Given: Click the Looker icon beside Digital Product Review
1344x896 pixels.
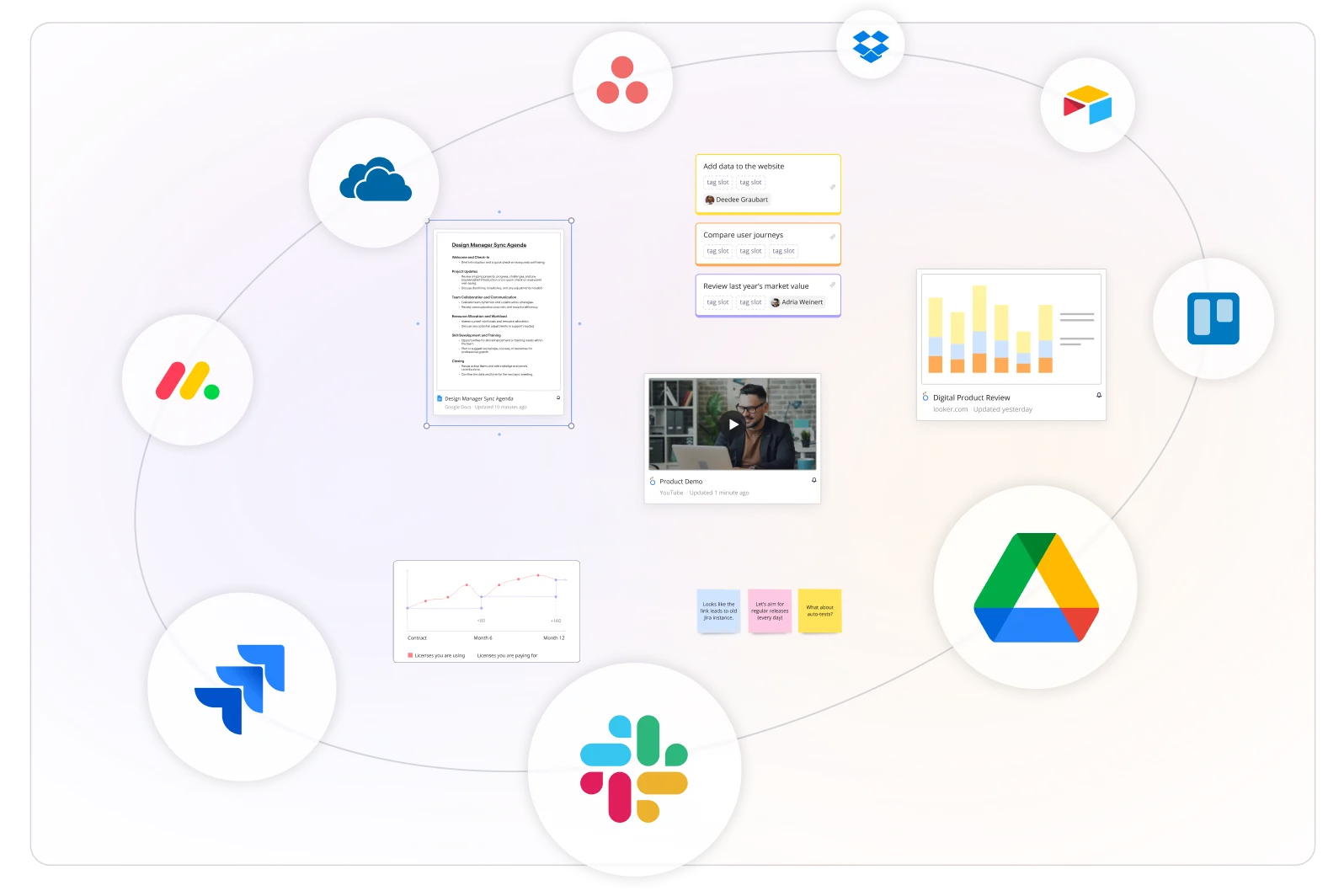Looking at the screenshot, I should click(x=925, y=397).
